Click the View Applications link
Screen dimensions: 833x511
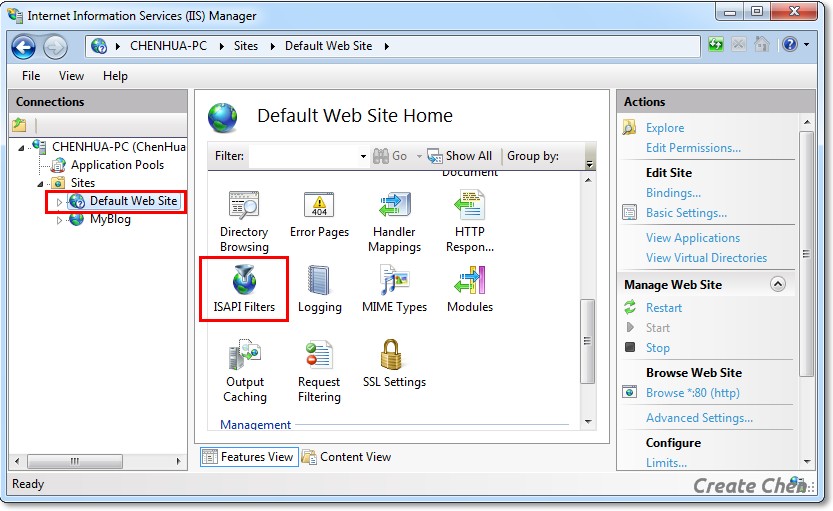[x=693, y=238]
